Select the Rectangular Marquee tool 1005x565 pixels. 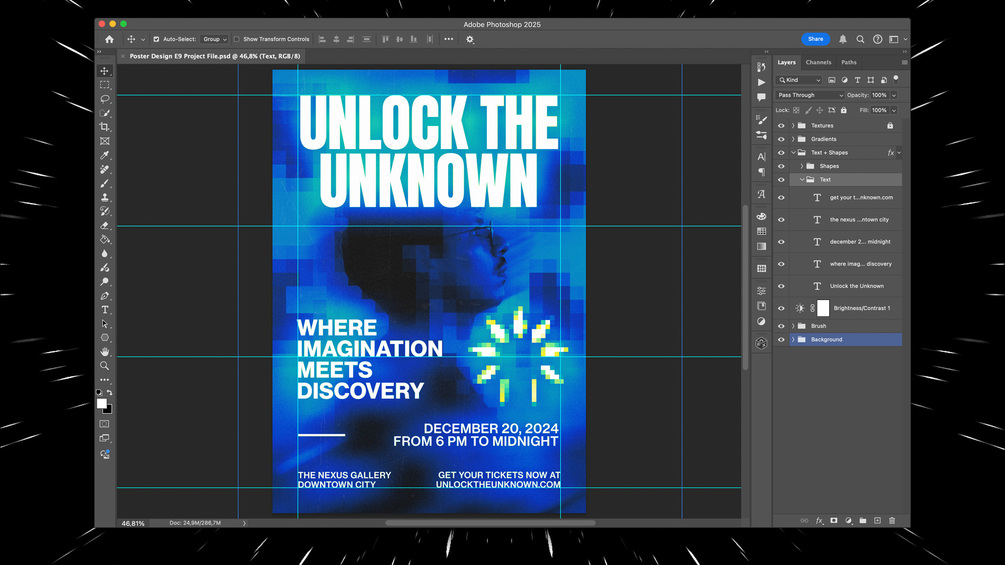pyautogui.click(x=104, y=85)
